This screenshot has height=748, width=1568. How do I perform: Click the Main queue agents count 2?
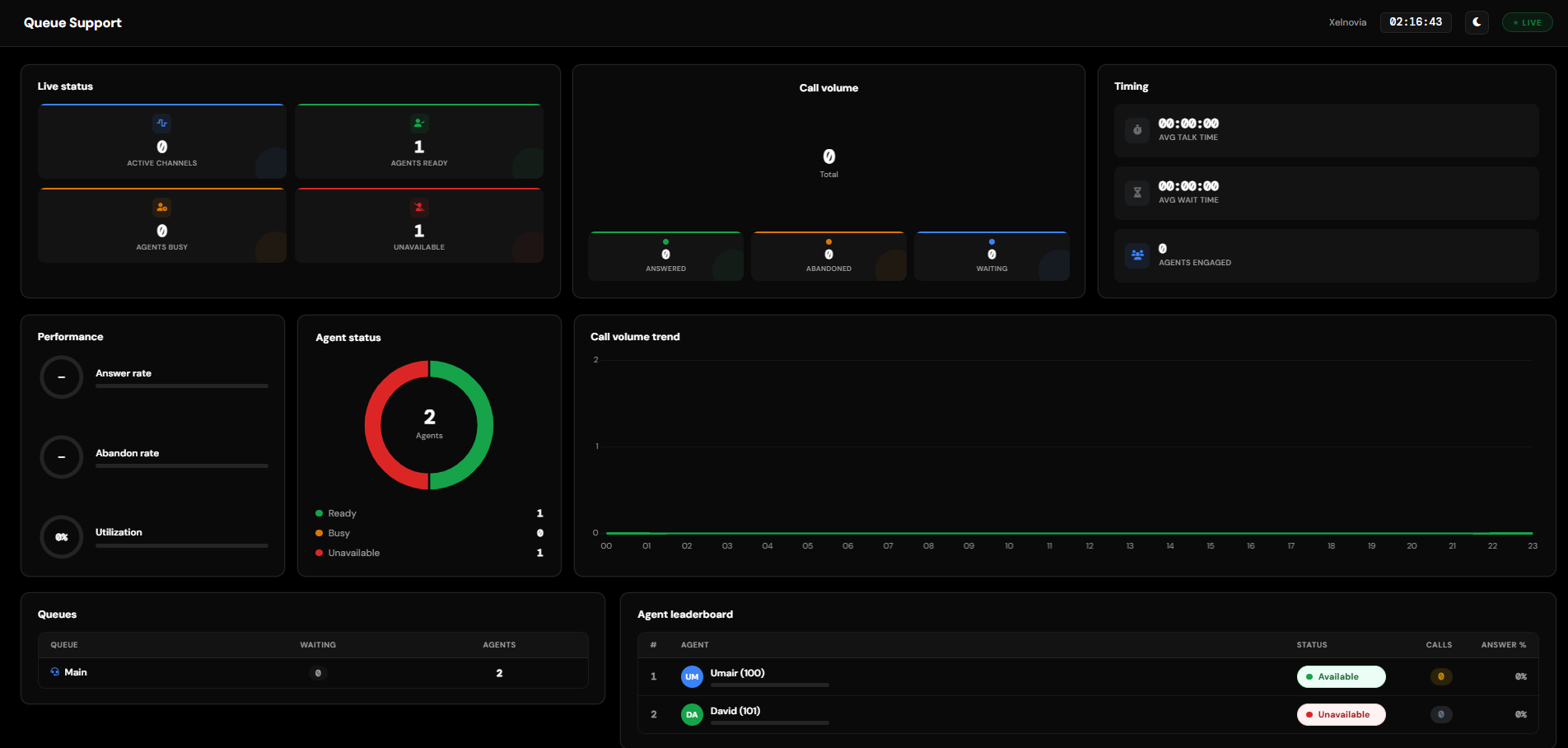(499, 673)
